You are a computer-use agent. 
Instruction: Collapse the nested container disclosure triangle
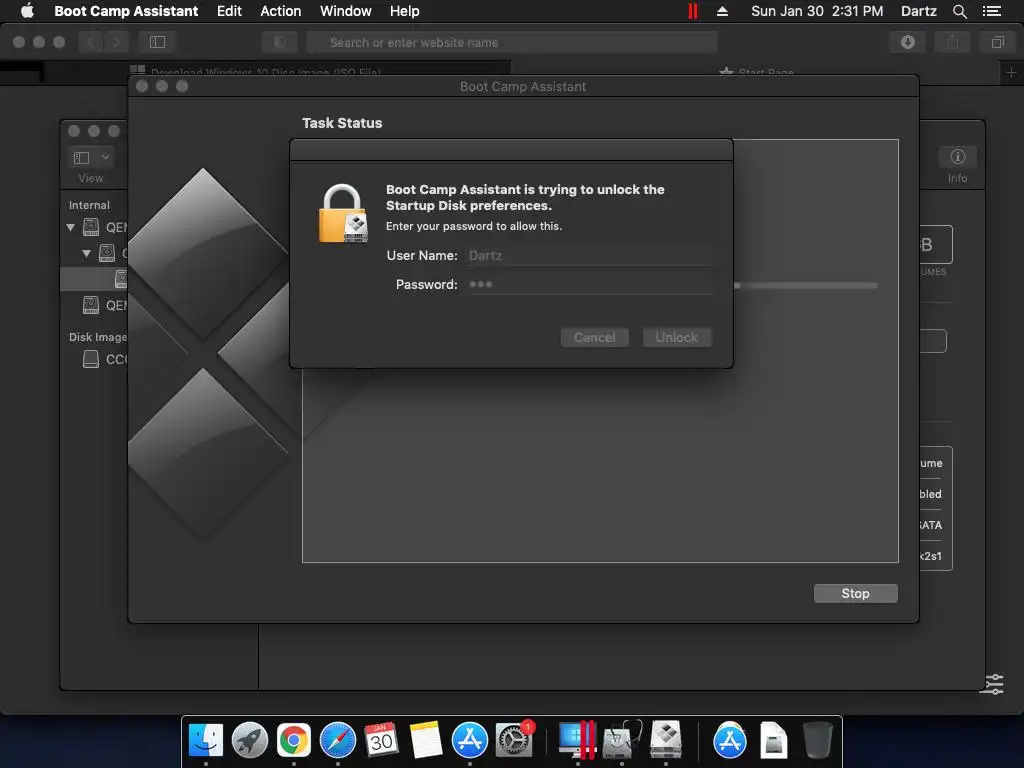86,253
